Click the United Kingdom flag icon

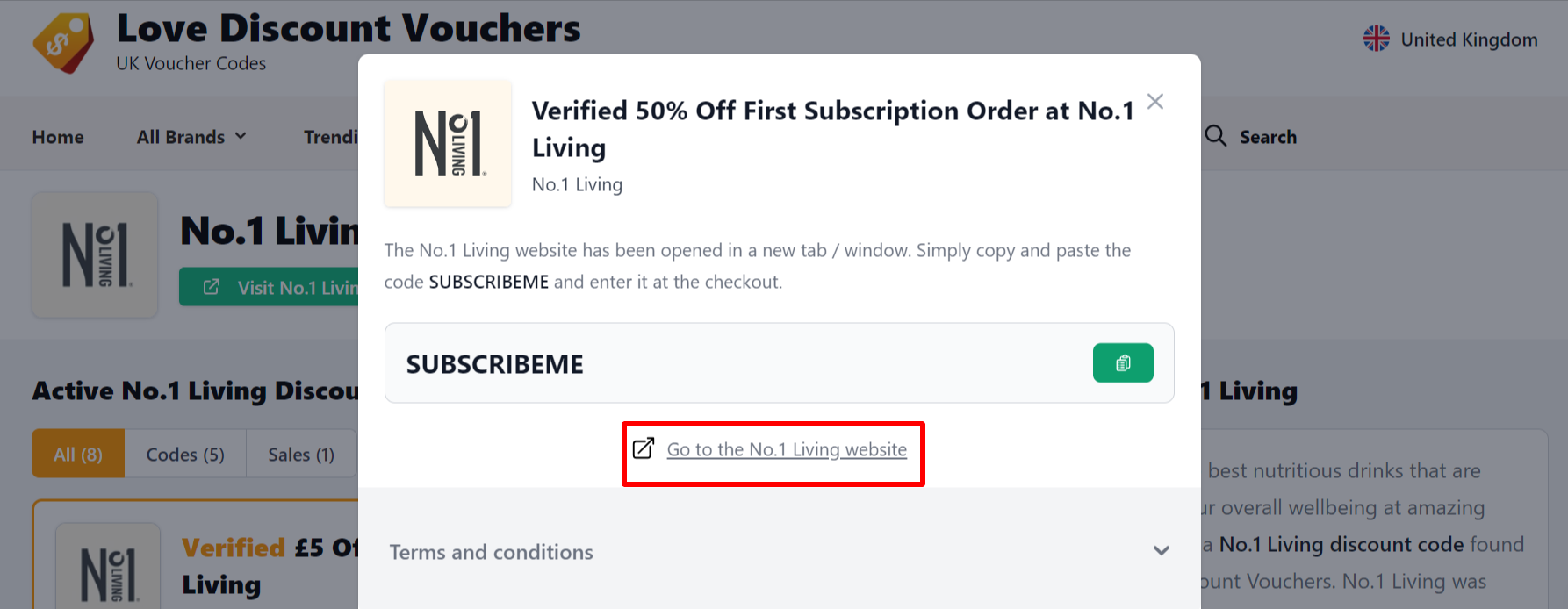click(1376, 39)
